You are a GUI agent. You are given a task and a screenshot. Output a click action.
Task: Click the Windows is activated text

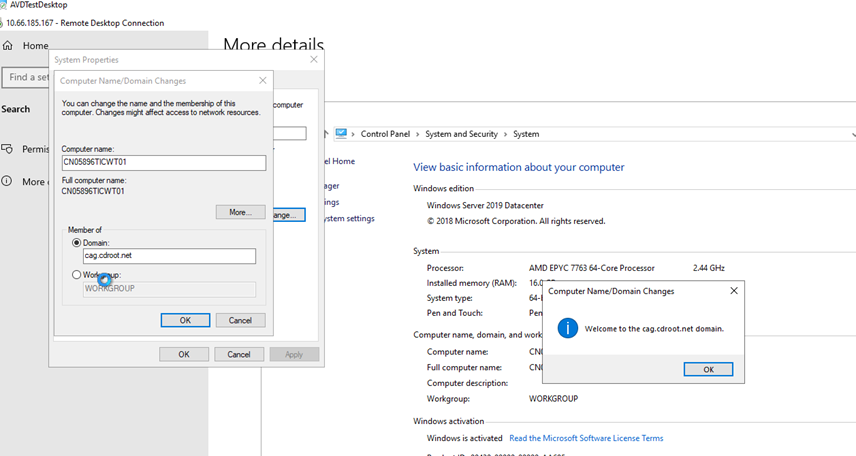[x=464, y=438]
